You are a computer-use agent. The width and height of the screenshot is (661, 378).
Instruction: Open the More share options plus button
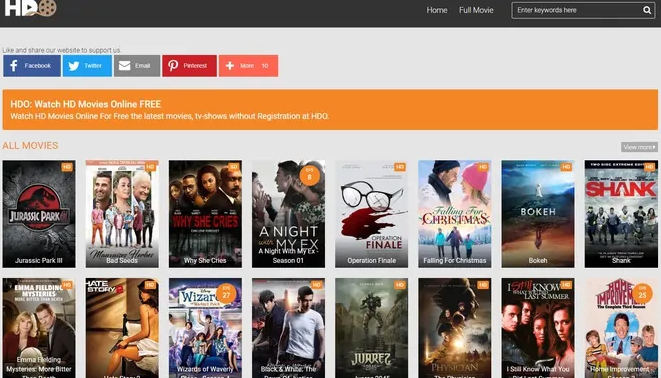(x=248, y=66)
